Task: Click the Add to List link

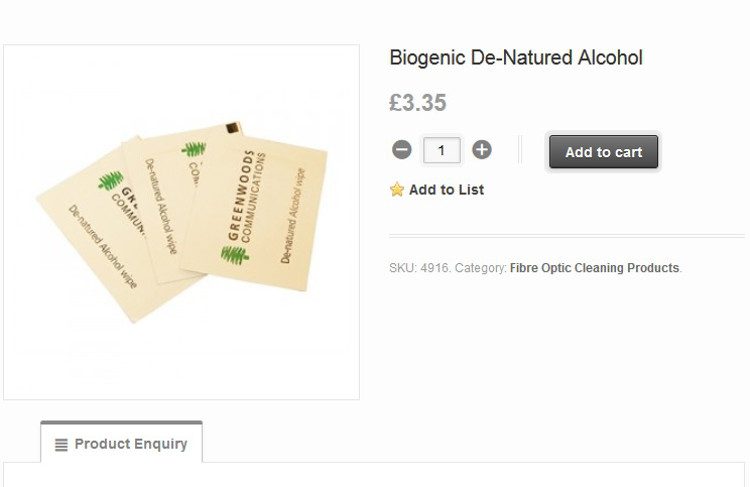Action: click(x=446, y=190)
